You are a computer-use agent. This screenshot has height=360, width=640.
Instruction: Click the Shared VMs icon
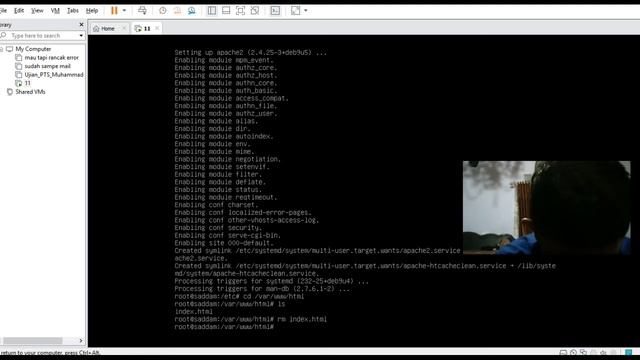coord(10,92)
